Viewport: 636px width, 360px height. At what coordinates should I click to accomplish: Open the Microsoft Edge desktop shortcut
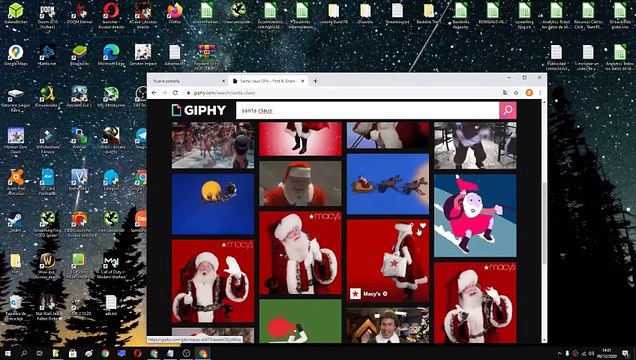pyautogui.click(x=111, y=56)
